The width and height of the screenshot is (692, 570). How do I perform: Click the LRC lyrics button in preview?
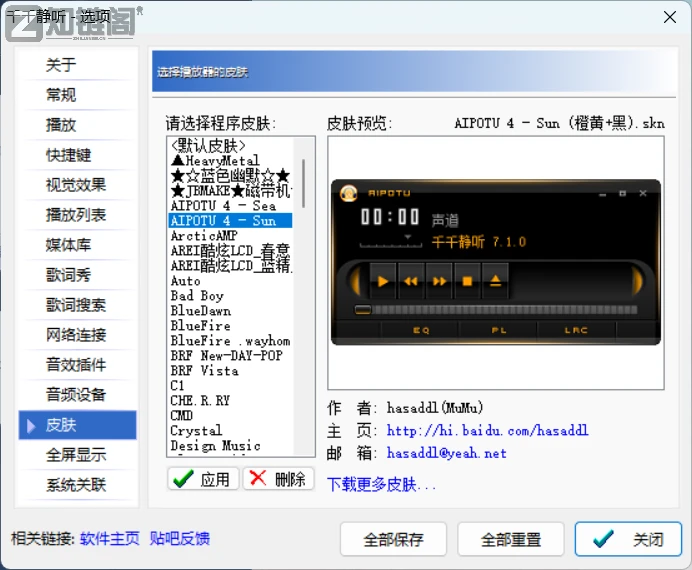pos(576,330)
